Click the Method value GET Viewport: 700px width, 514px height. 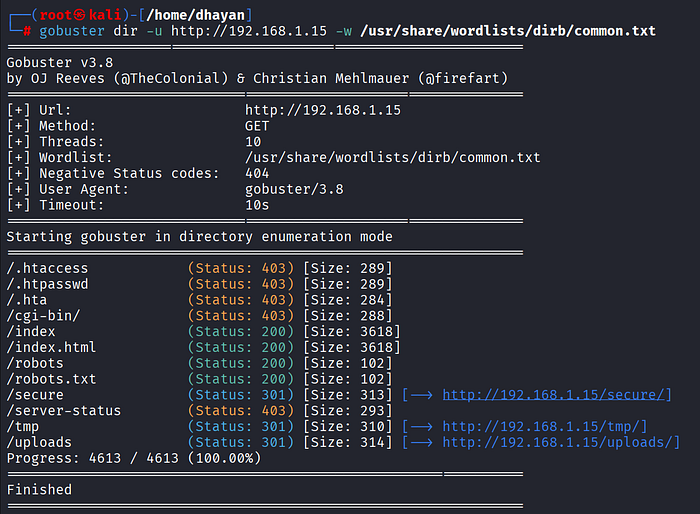click(257, 126)
